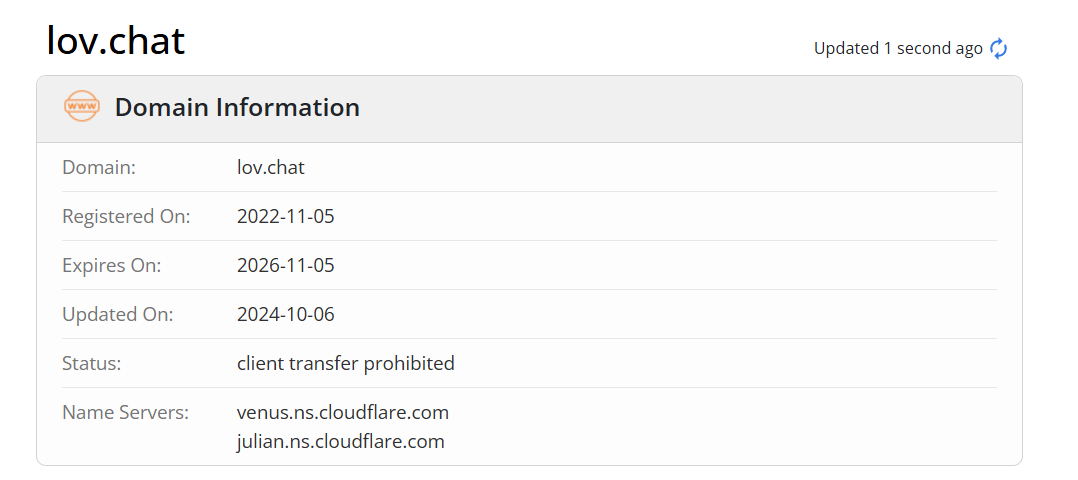Viewport: 1078px width, 480px height.
Task: Click the lov.chat page title
Action: click(x=116, y=41)
